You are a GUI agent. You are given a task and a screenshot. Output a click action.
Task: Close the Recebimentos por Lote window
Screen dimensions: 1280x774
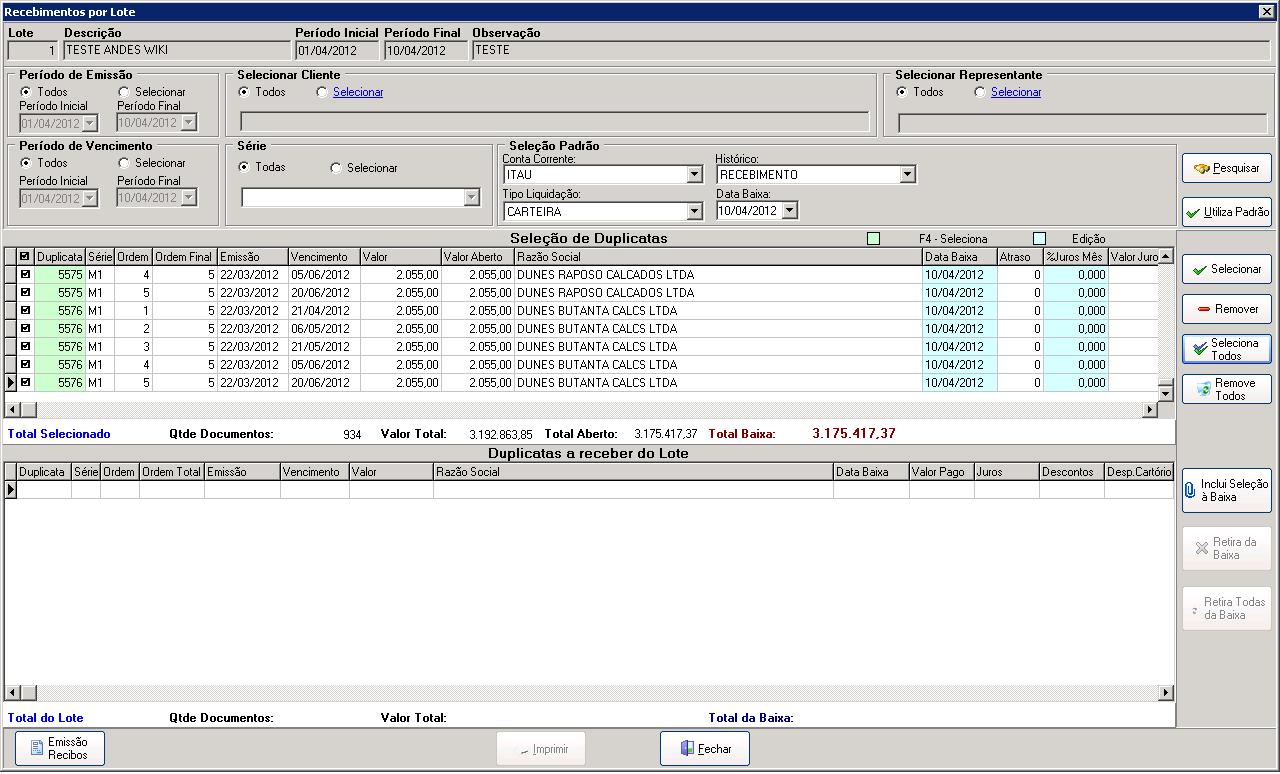(1266, 12)
